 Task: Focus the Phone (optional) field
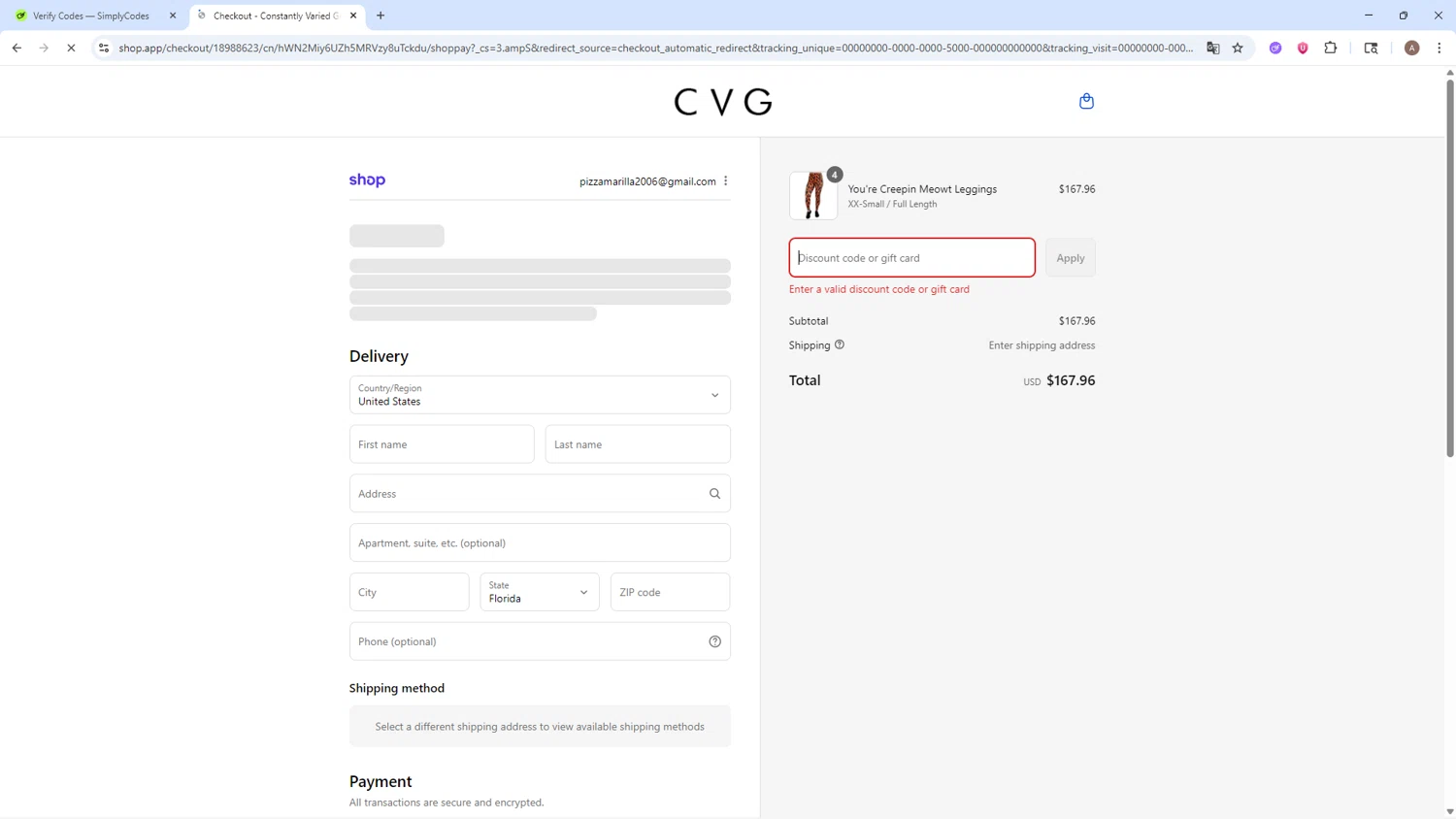(540, 641)
